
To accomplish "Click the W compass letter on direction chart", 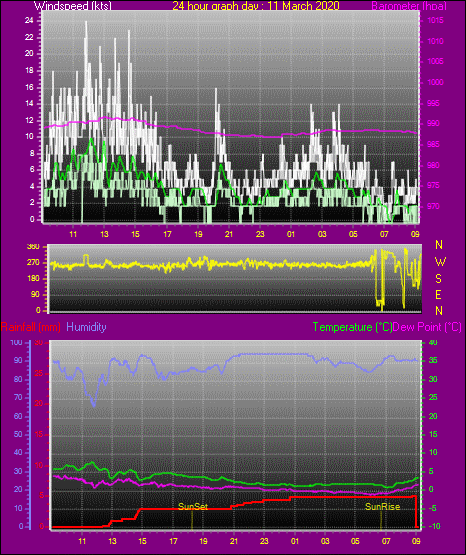I will point(440,262).
